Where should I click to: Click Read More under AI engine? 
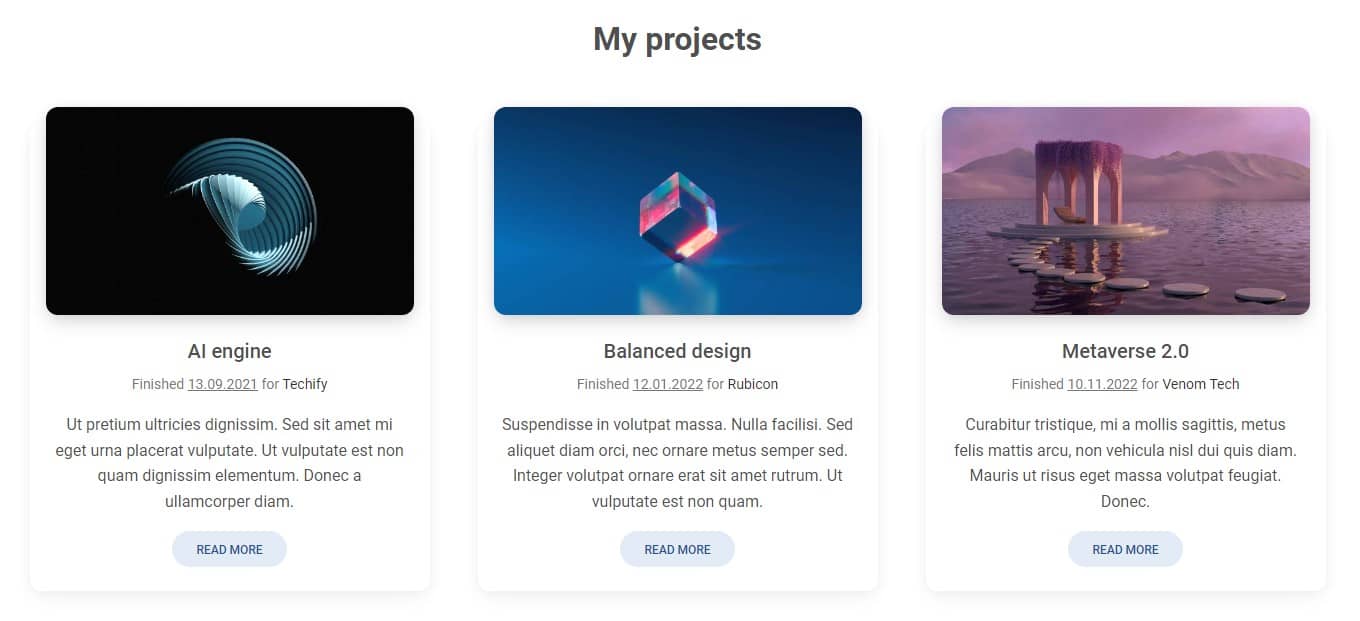click(x=229, y=549)
